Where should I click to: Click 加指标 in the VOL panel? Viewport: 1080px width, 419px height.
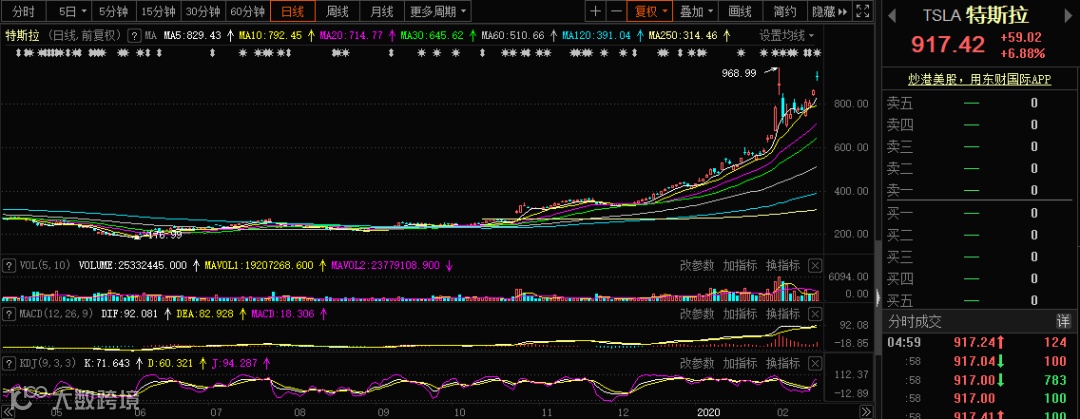coord(740,265)
